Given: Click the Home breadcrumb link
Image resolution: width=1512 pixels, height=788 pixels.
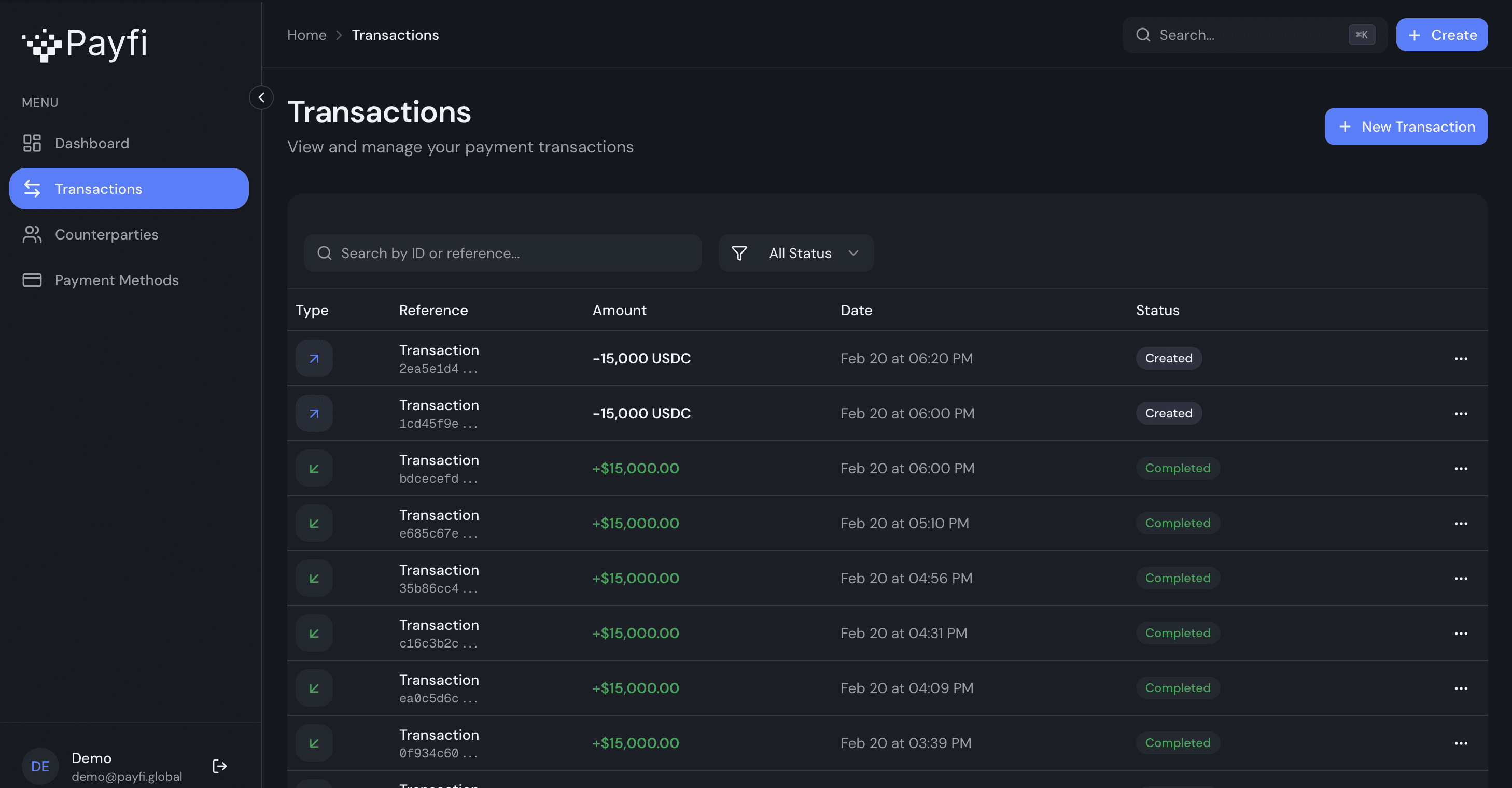Looking at the screenshot, I should tap(306, 35).
